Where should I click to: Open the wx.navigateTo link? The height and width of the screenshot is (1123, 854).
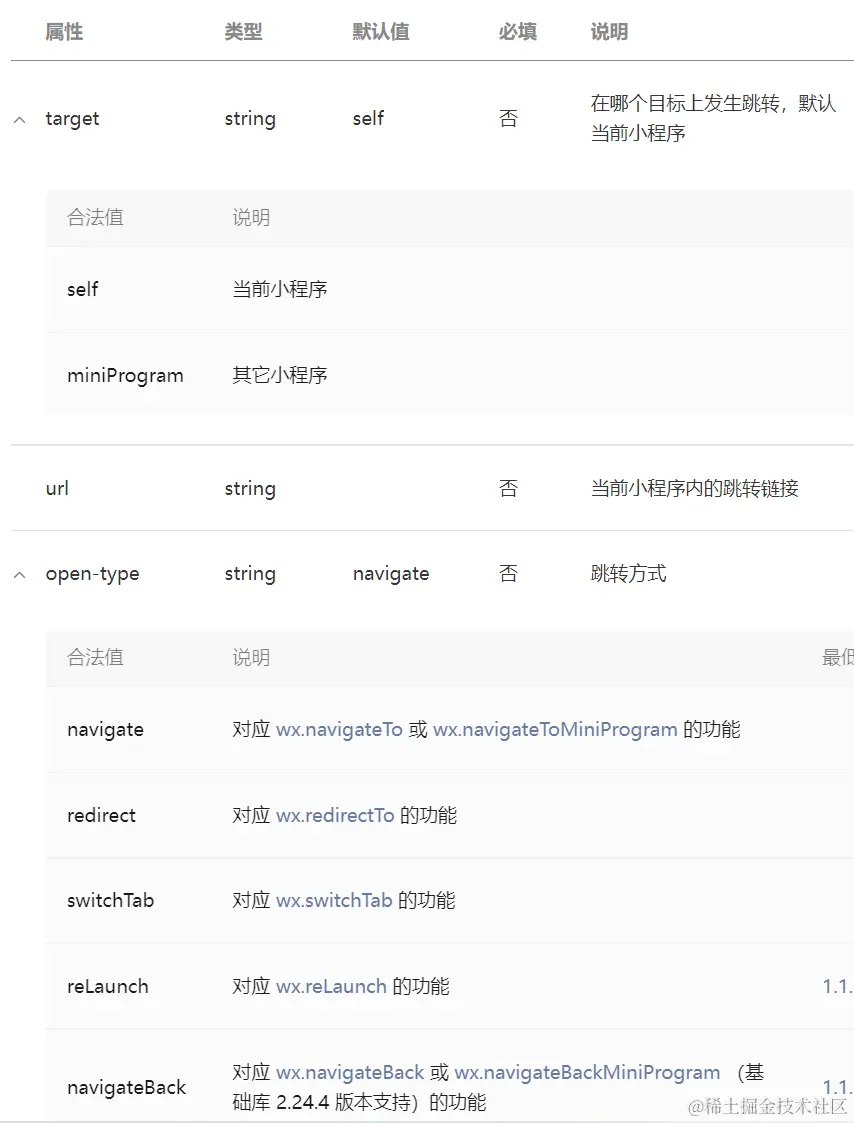[339, 729]
